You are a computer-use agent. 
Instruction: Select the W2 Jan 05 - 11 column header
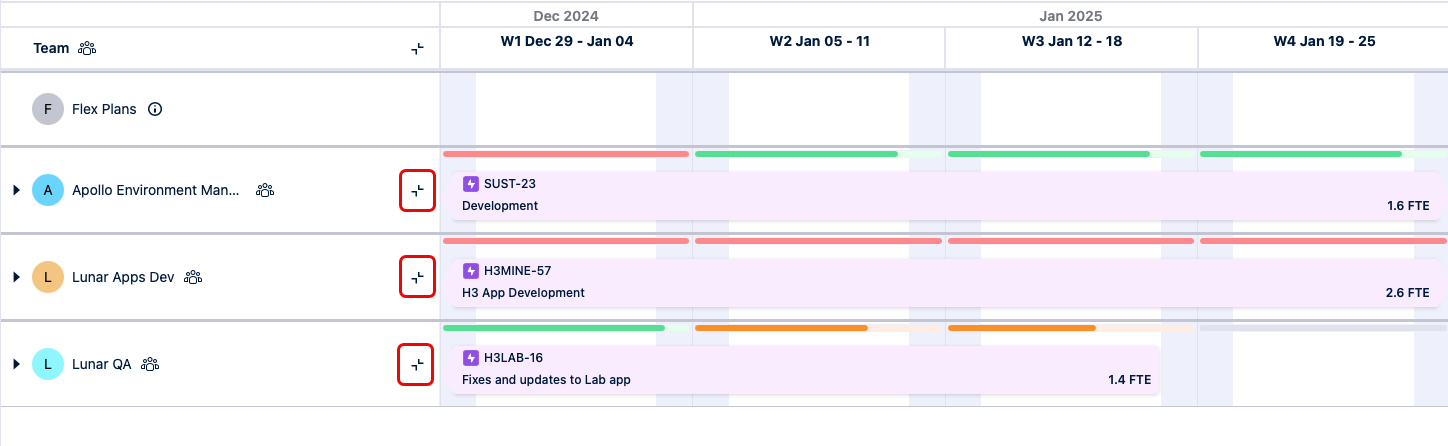pos(819,42)
